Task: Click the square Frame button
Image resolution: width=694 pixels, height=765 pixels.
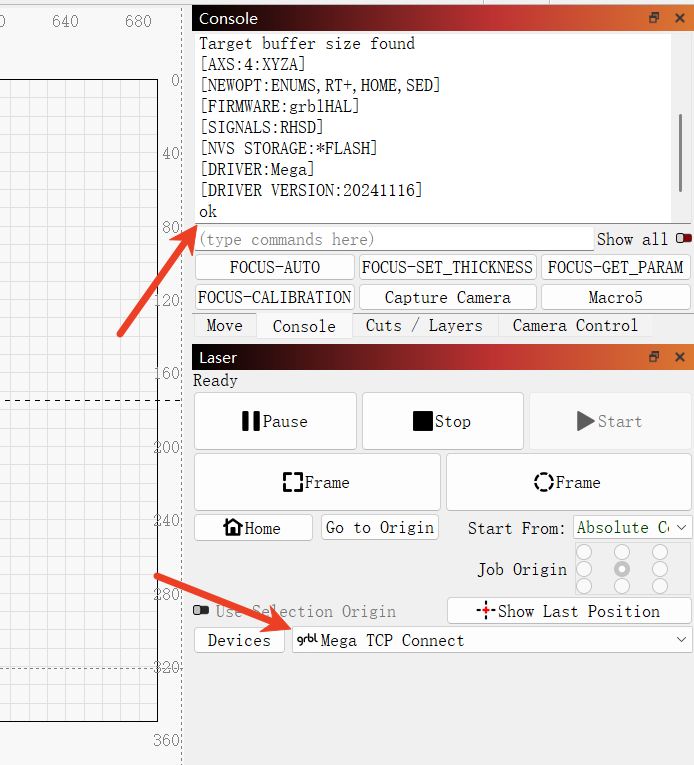Action: click(x=317, y=482)
